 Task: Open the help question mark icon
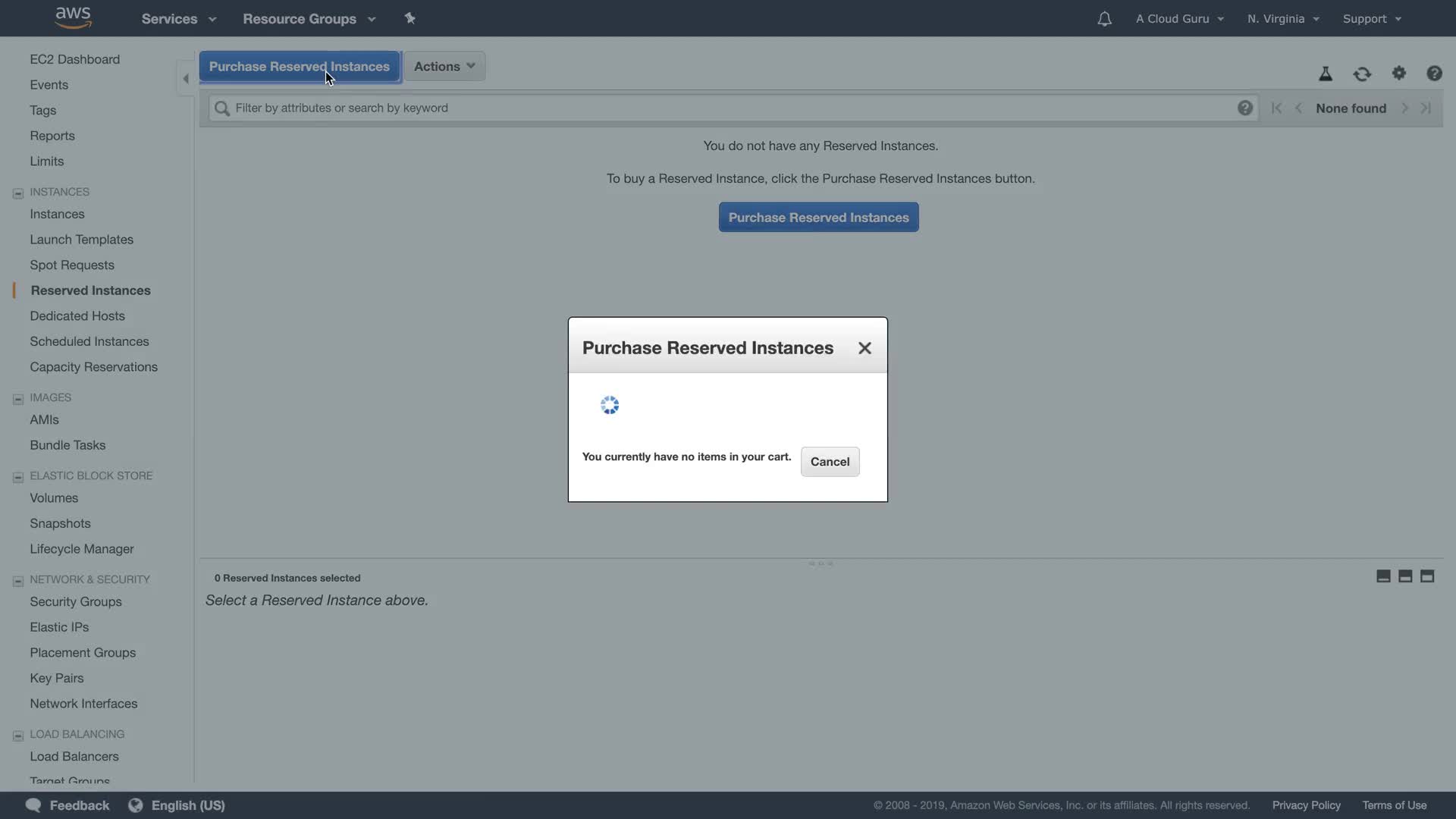click(1434, 73)
